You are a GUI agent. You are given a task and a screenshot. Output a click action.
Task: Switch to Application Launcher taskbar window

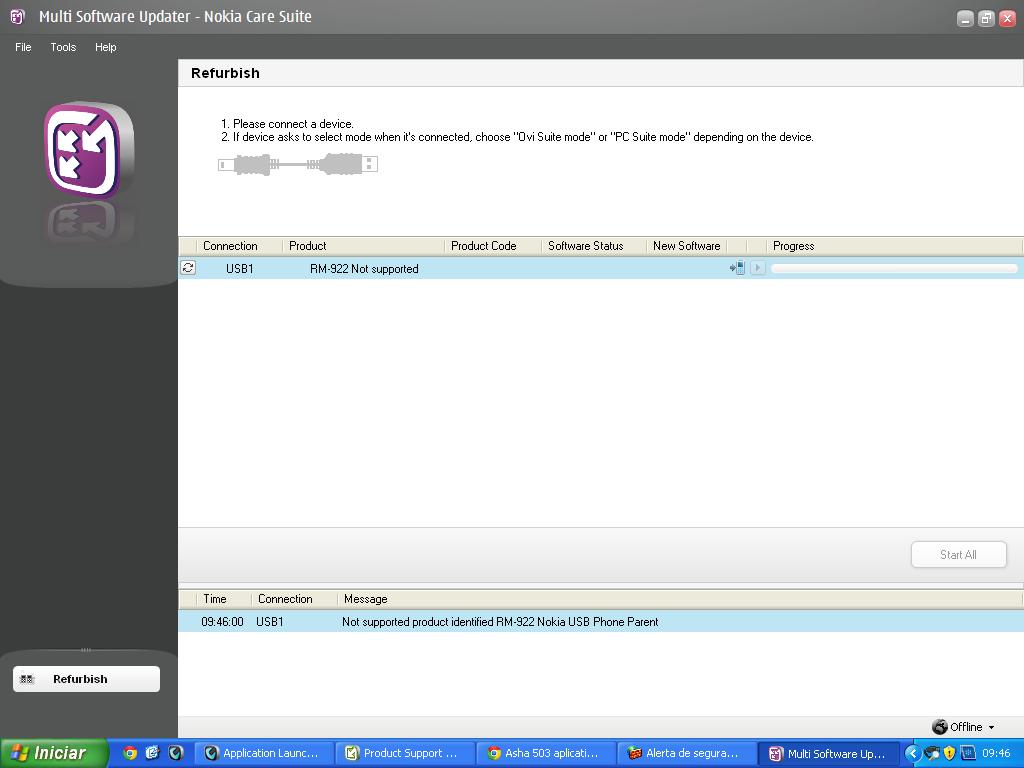264,753
